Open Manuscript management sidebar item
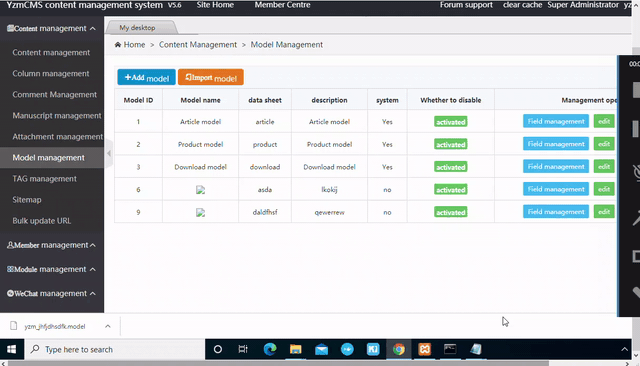The height and width of the screenshot is (366, 640). (57, 115)
